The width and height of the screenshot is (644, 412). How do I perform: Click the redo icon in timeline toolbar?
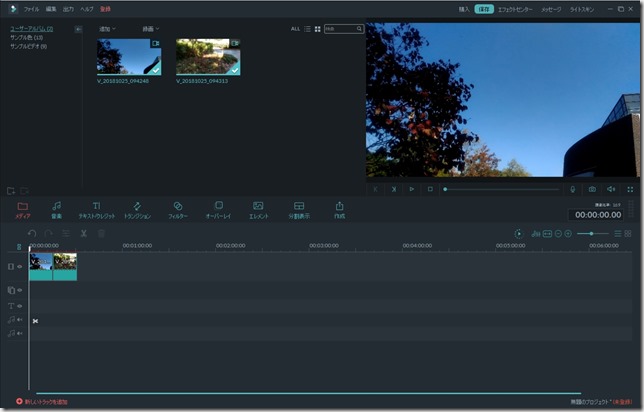[48, 233]
